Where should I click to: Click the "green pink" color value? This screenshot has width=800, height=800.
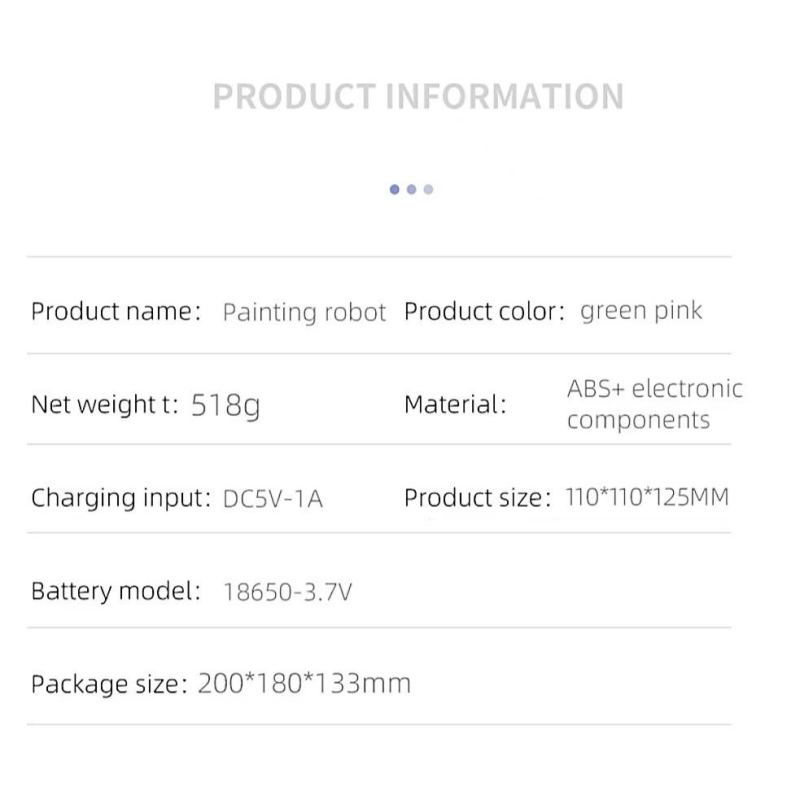(x=641, y=311)
